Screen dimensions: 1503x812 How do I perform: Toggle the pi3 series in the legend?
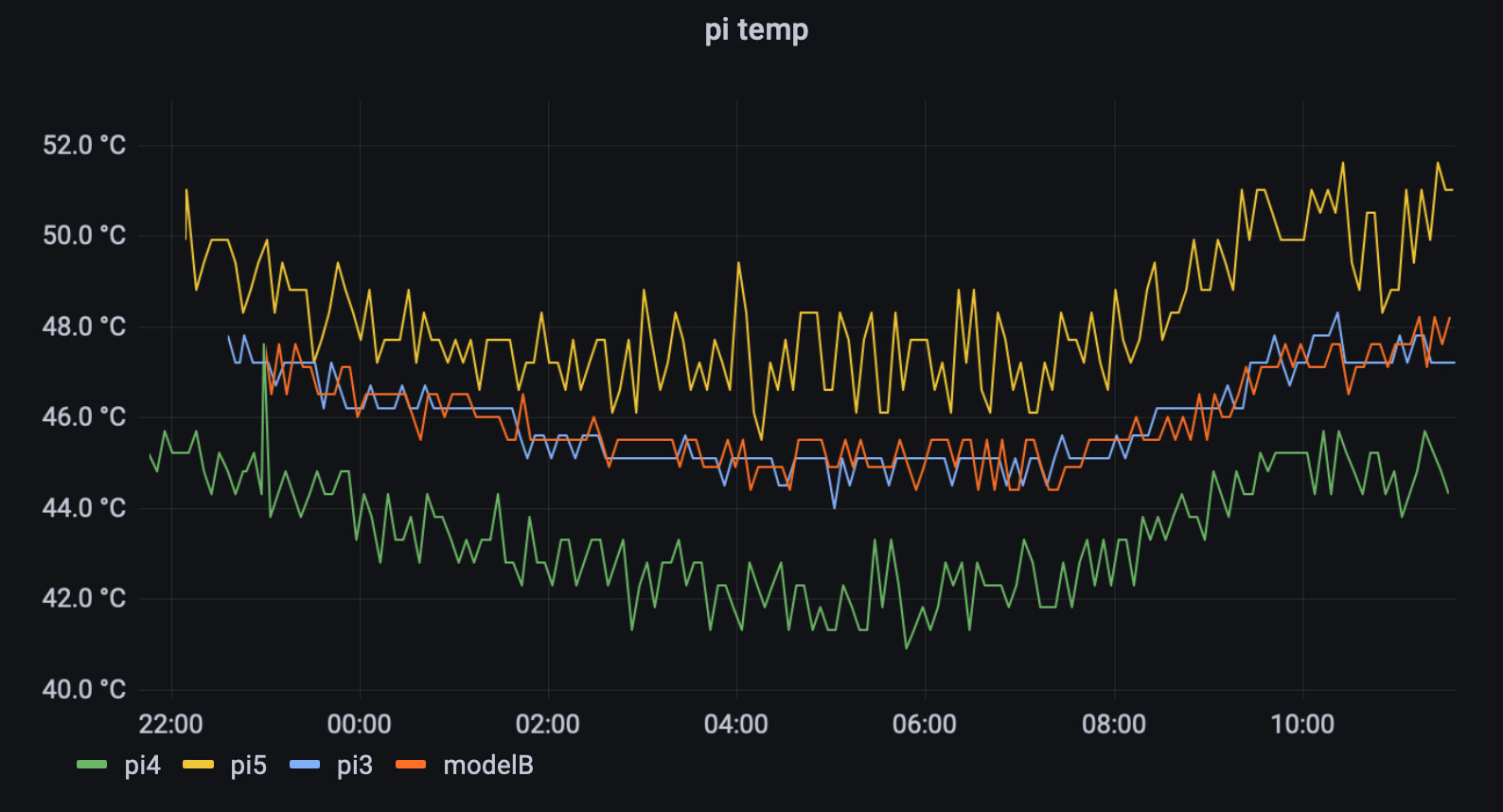tap(355, 765)
